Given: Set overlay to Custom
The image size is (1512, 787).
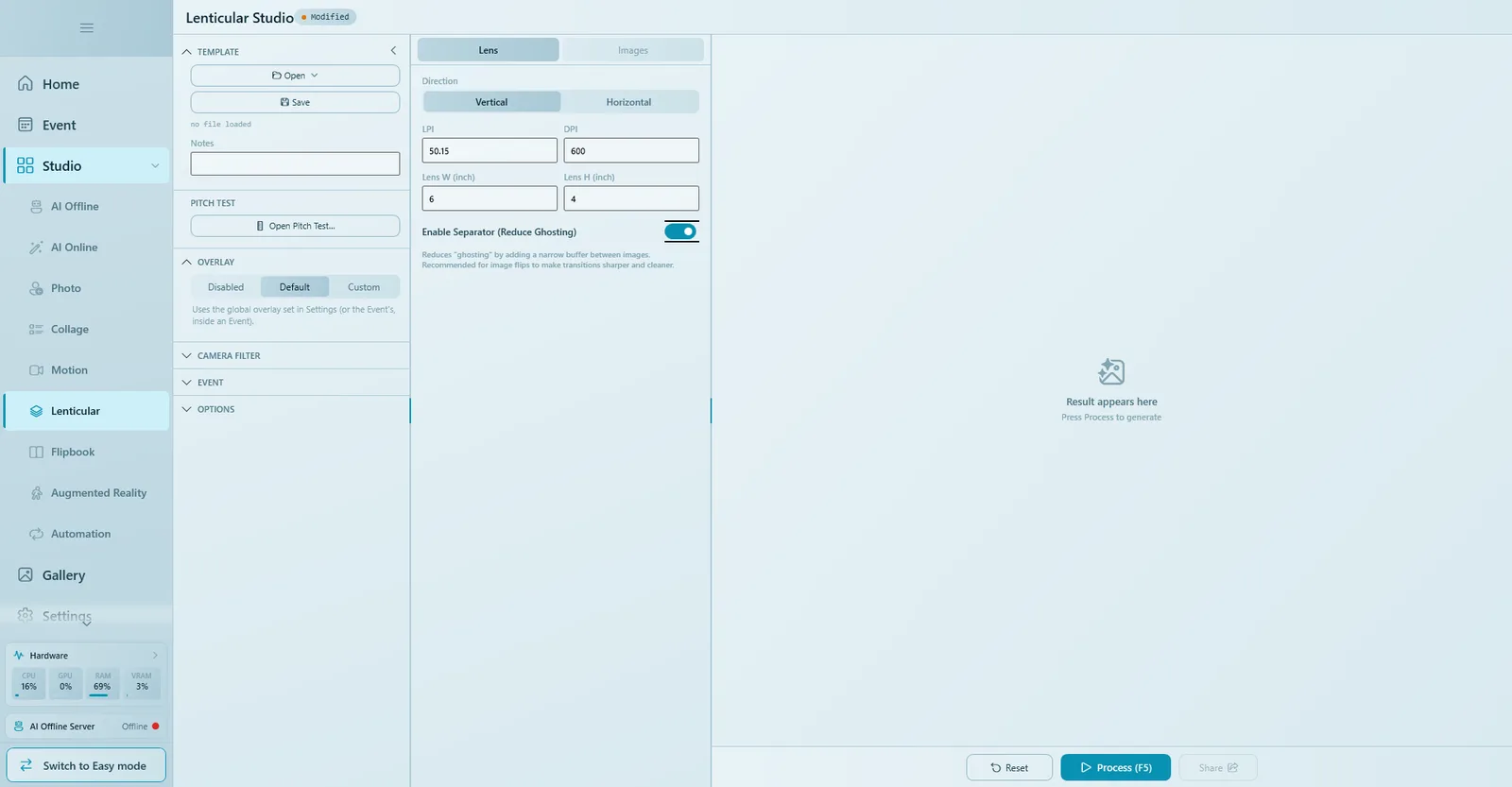Looking at the screenshot, I should (x=364, y=287).
